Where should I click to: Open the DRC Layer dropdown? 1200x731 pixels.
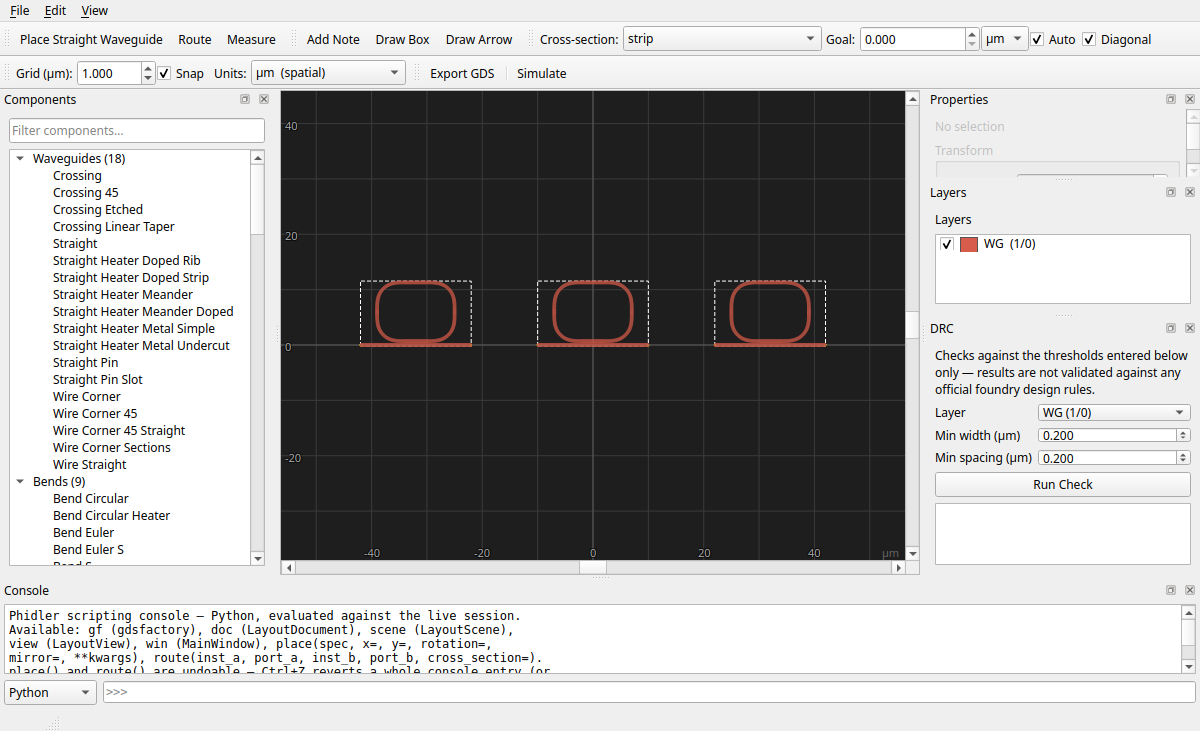(1114, 413)
